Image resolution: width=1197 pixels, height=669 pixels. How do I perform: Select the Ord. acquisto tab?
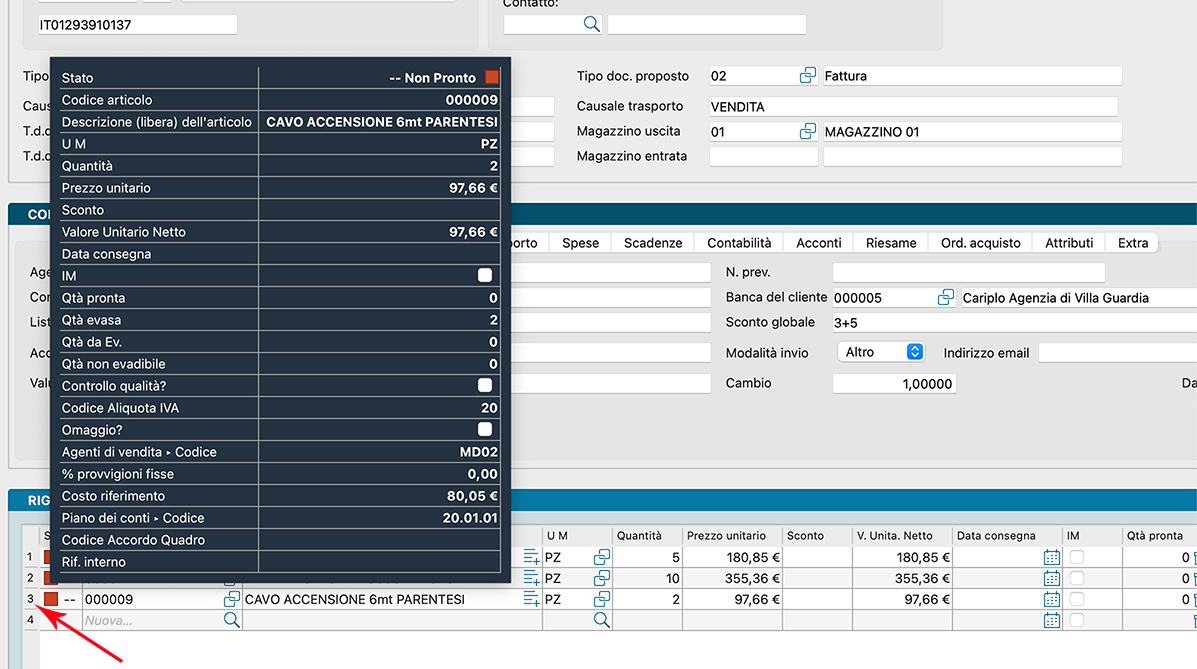click(x=980, y=243)
